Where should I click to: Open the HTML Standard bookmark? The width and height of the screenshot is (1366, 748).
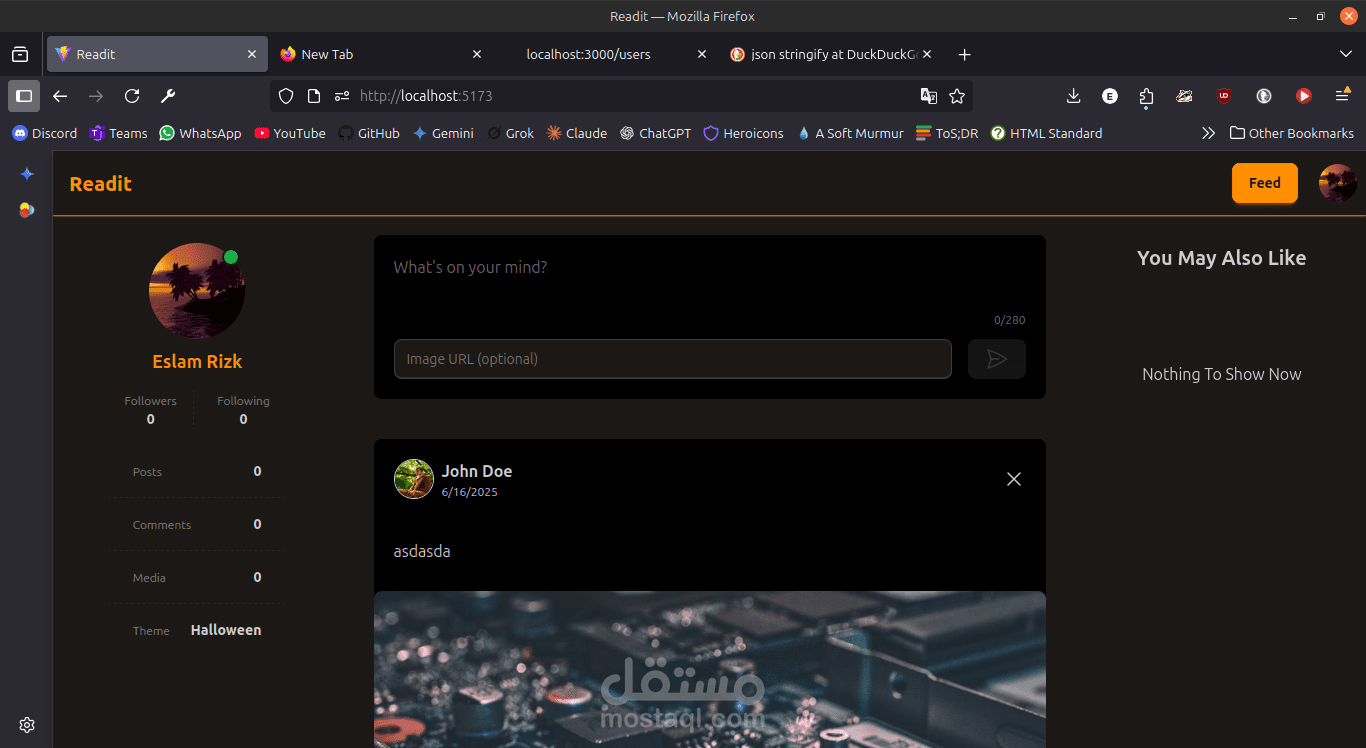(1046, 133)
